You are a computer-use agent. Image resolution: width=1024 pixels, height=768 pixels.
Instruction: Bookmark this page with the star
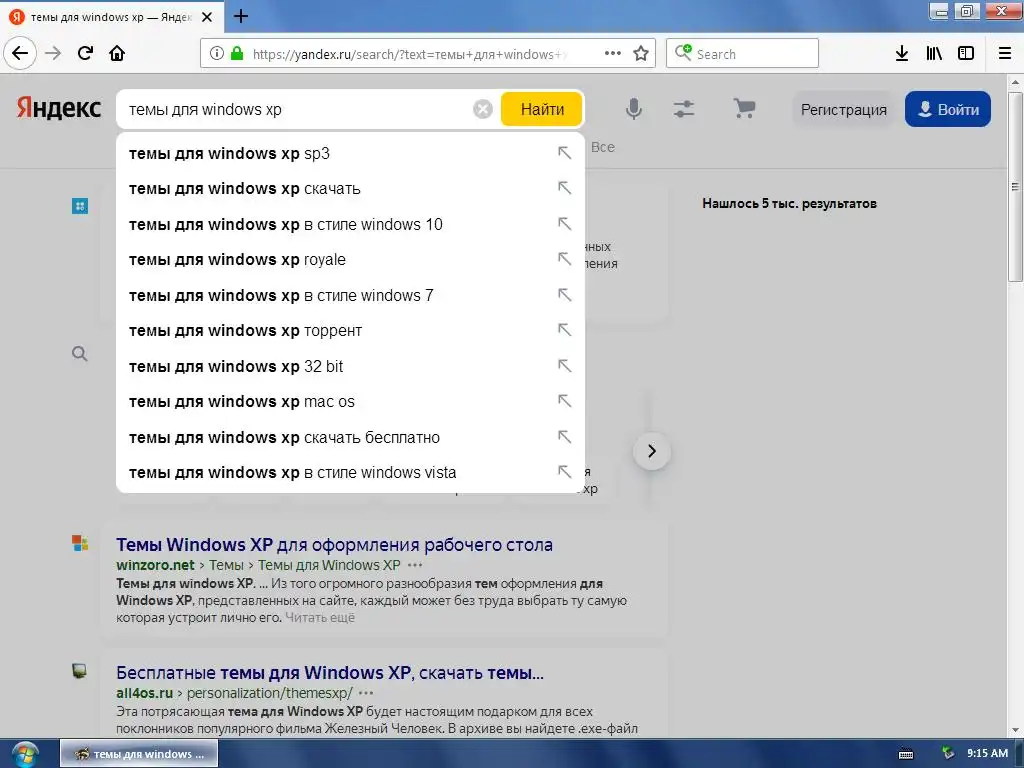click(641, 53)
